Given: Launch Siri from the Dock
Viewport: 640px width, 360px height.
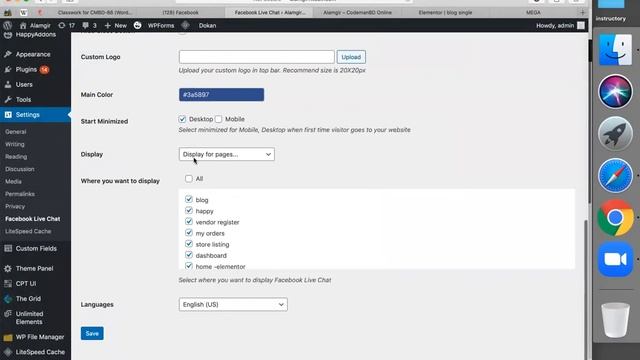Looking at the screenshot, I should tap(615, 91).
